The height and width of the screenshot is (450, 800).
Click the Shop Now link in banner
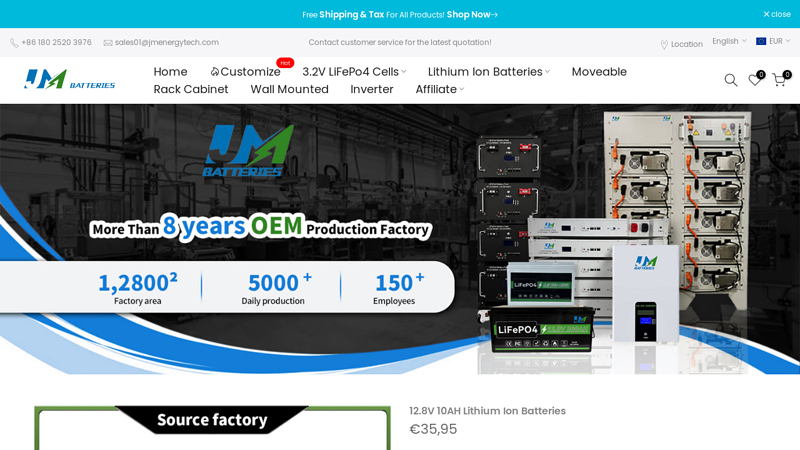click(x=472, y=14)
